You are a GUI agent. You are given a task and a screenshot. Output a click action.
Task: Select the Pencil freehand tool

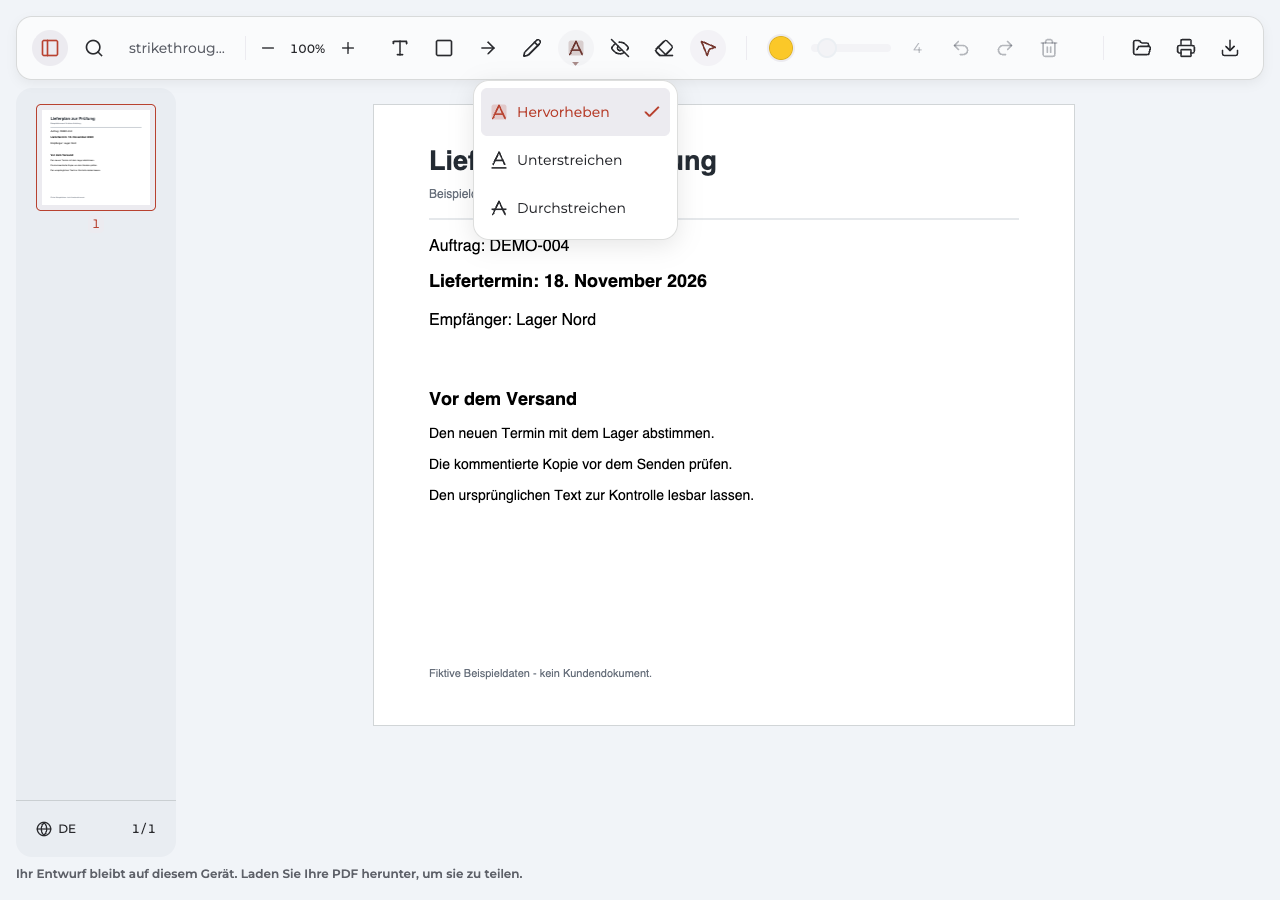532,48
